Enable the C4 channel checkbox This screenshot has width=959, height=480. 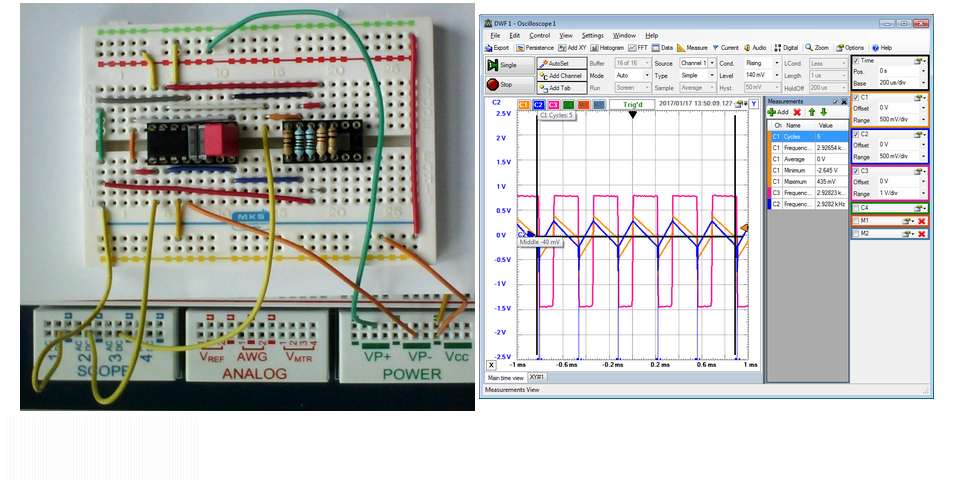[x=856, y=207]
